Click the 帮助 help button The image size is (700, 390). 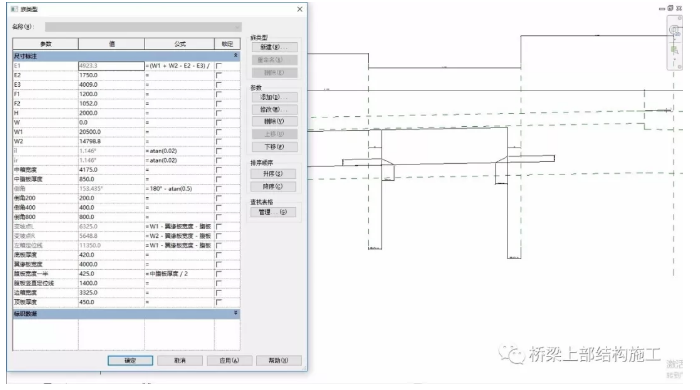(x=279, y=360)
